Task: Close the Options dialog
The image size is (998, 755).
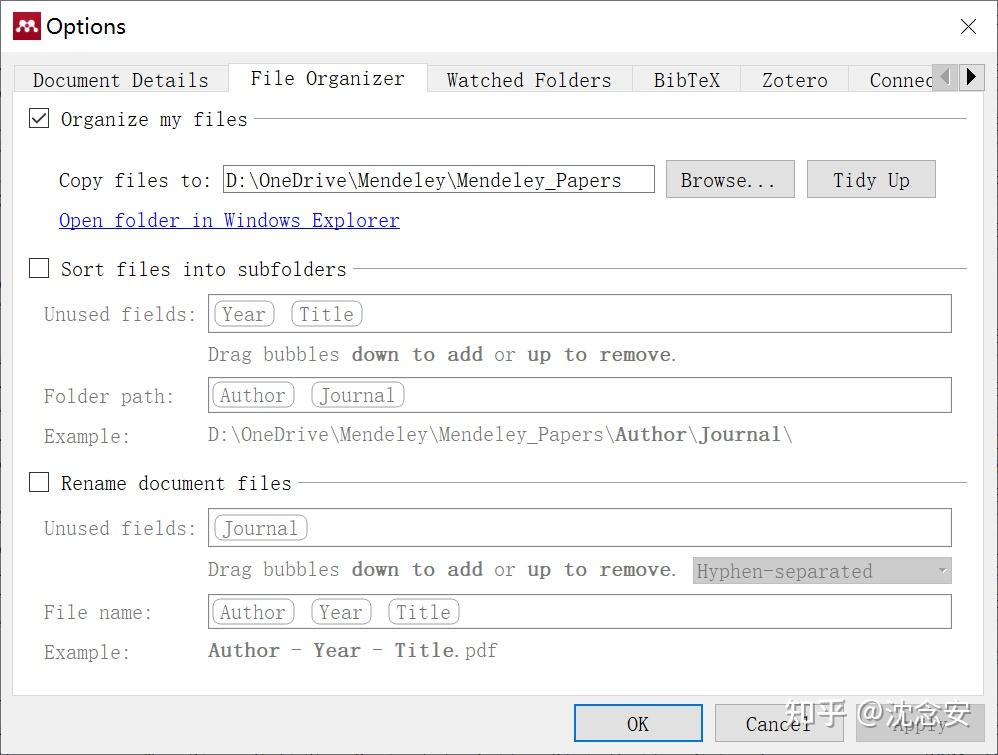Action: pyautogui.click(x=968, y=26)
